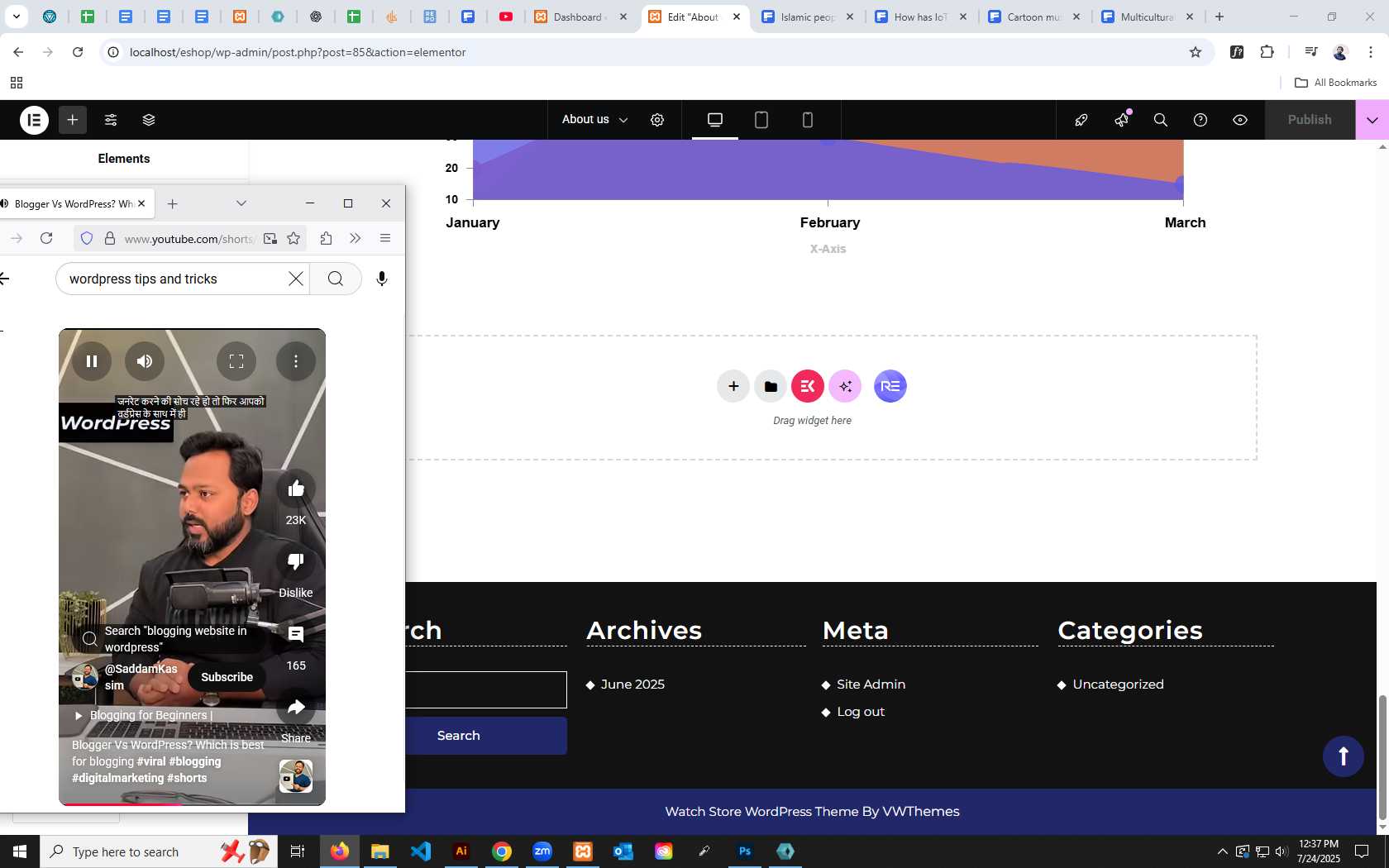Open Photoshop from the Windows taskbar

tap(745, 851)
